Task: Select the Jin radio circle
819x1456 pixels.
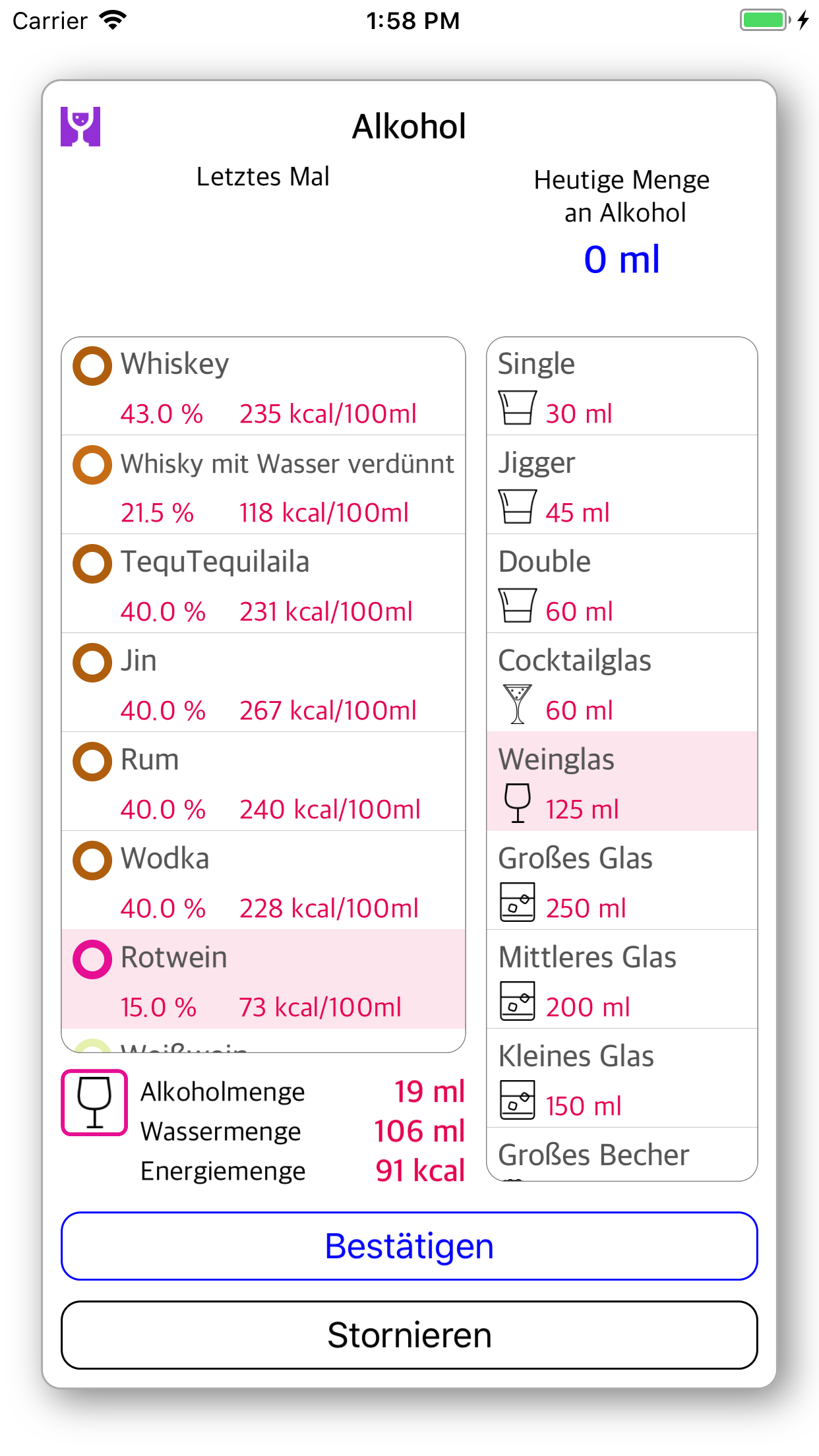Action: [x=92, y=663]
